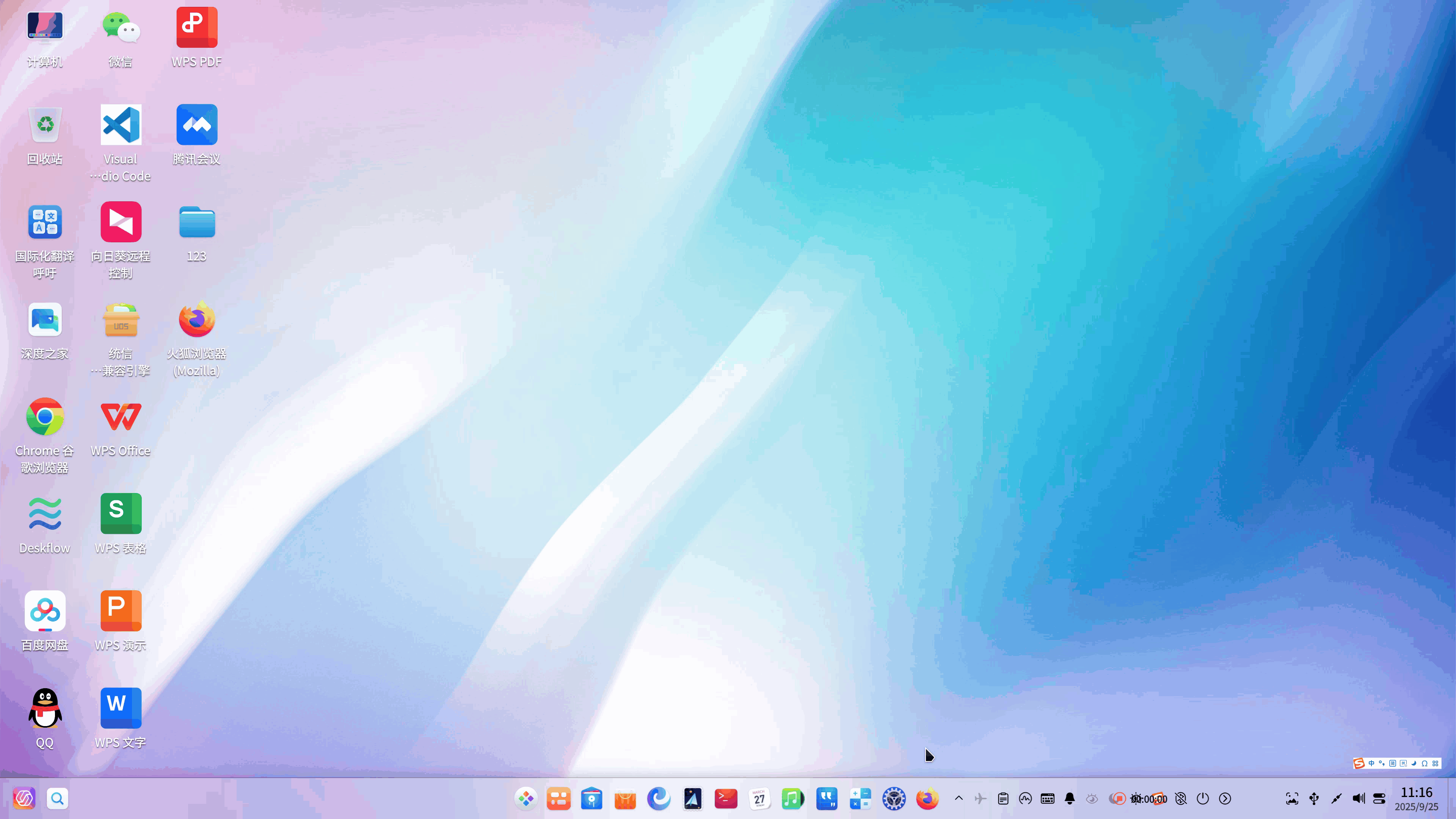Launch the music player from the dock
The image size is (1456, 819).
coord(792,799)
